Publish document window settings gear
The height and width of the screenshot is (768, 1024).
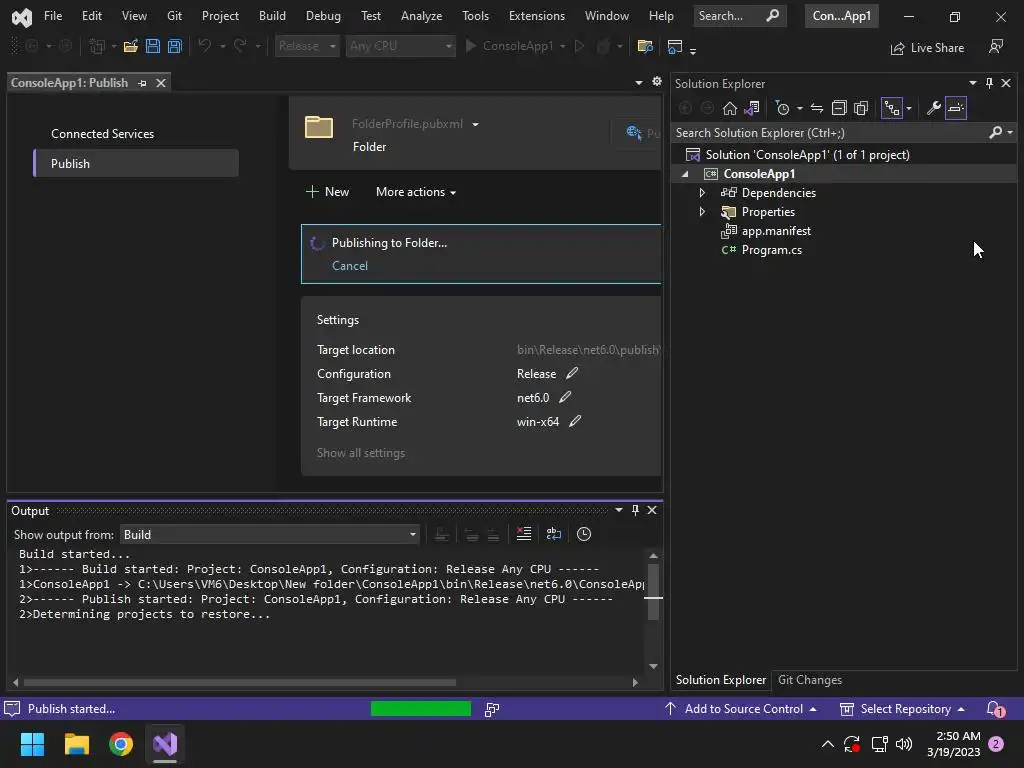click(657, 82)
